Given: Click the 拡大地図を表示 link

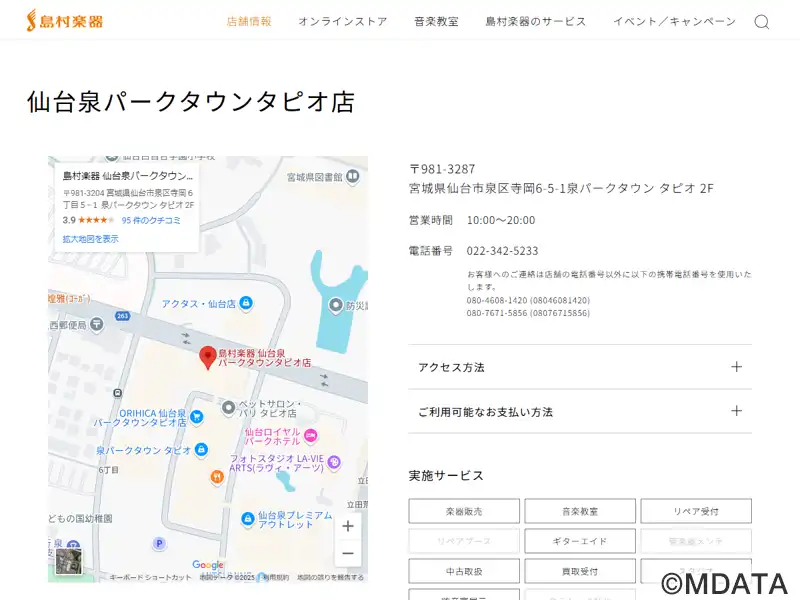Looking at the screenshot, I should (90, 239).
